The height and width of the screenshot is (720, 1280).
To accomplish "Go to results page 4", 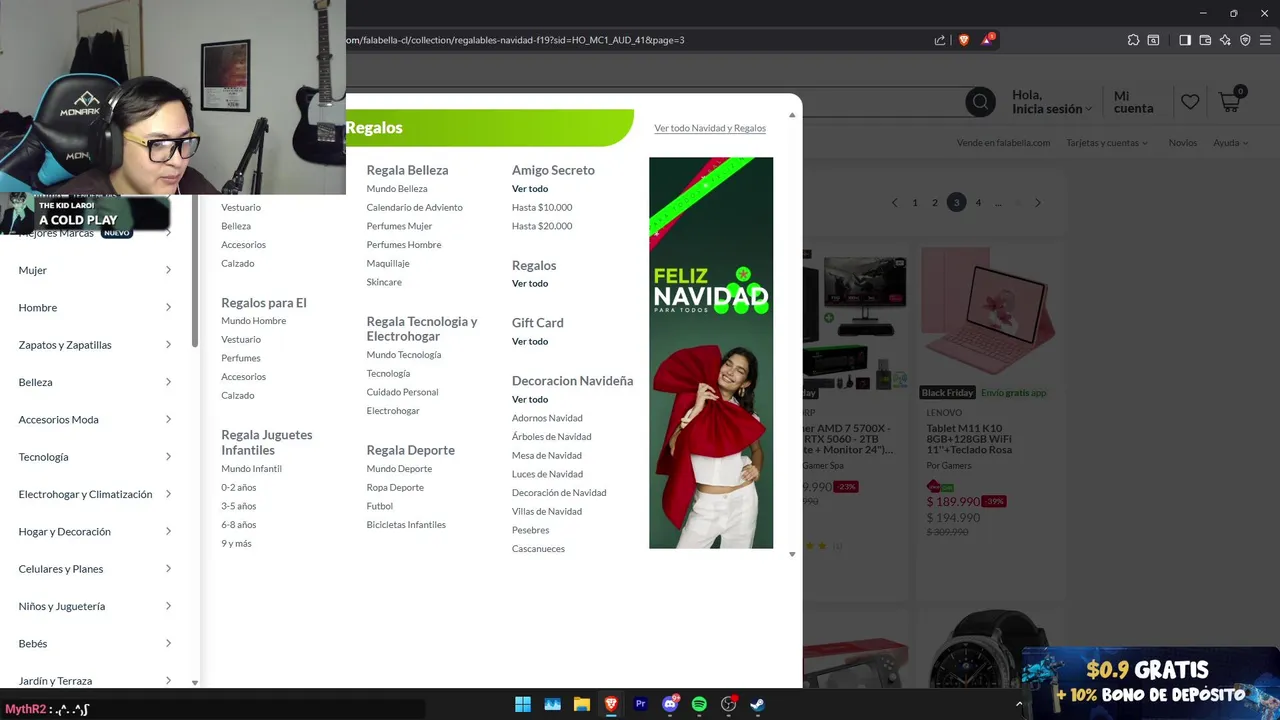I will tap(978, 203).
